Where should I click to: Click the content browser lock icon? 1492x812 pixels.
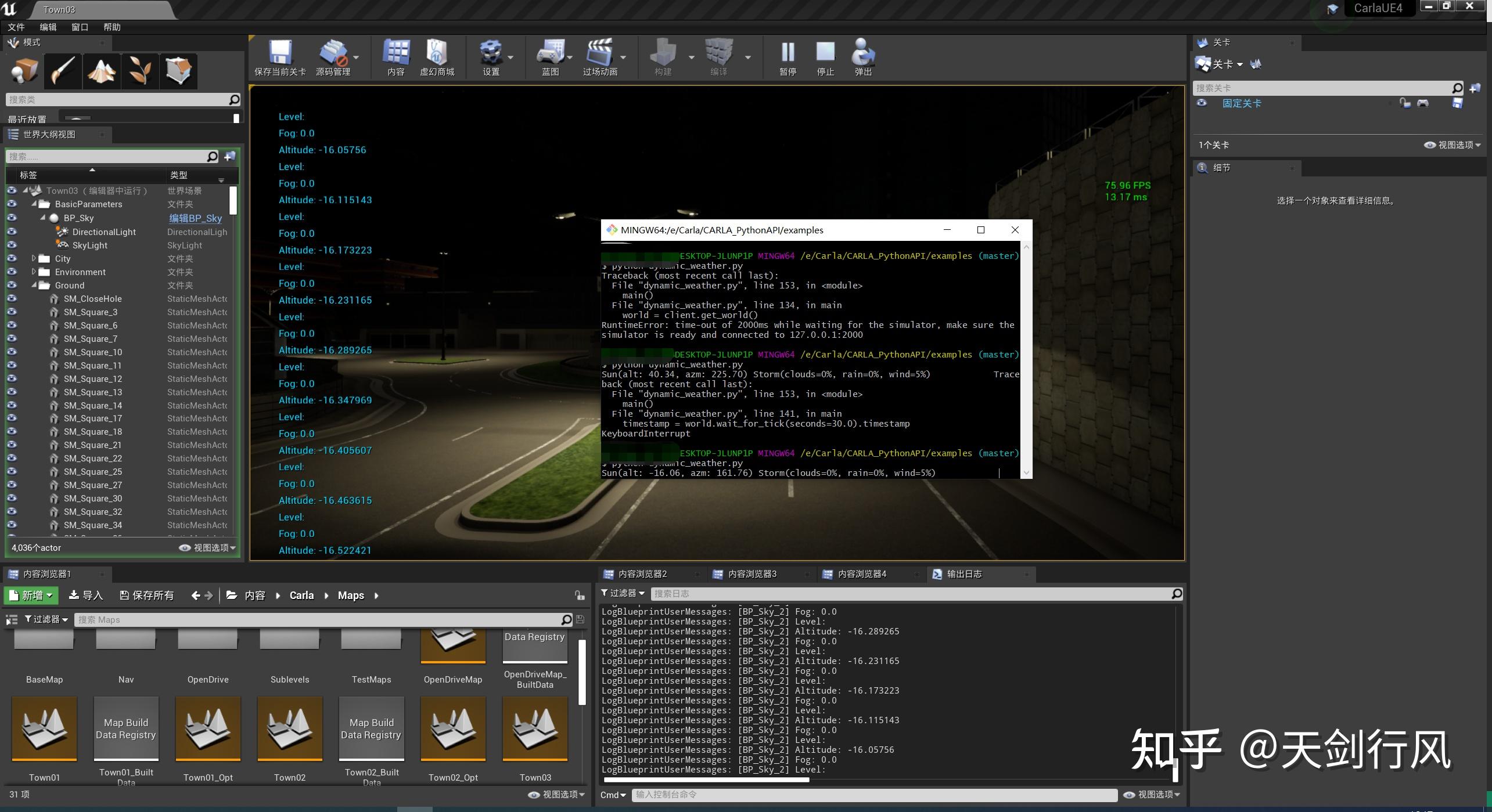(x=580, y=595)
